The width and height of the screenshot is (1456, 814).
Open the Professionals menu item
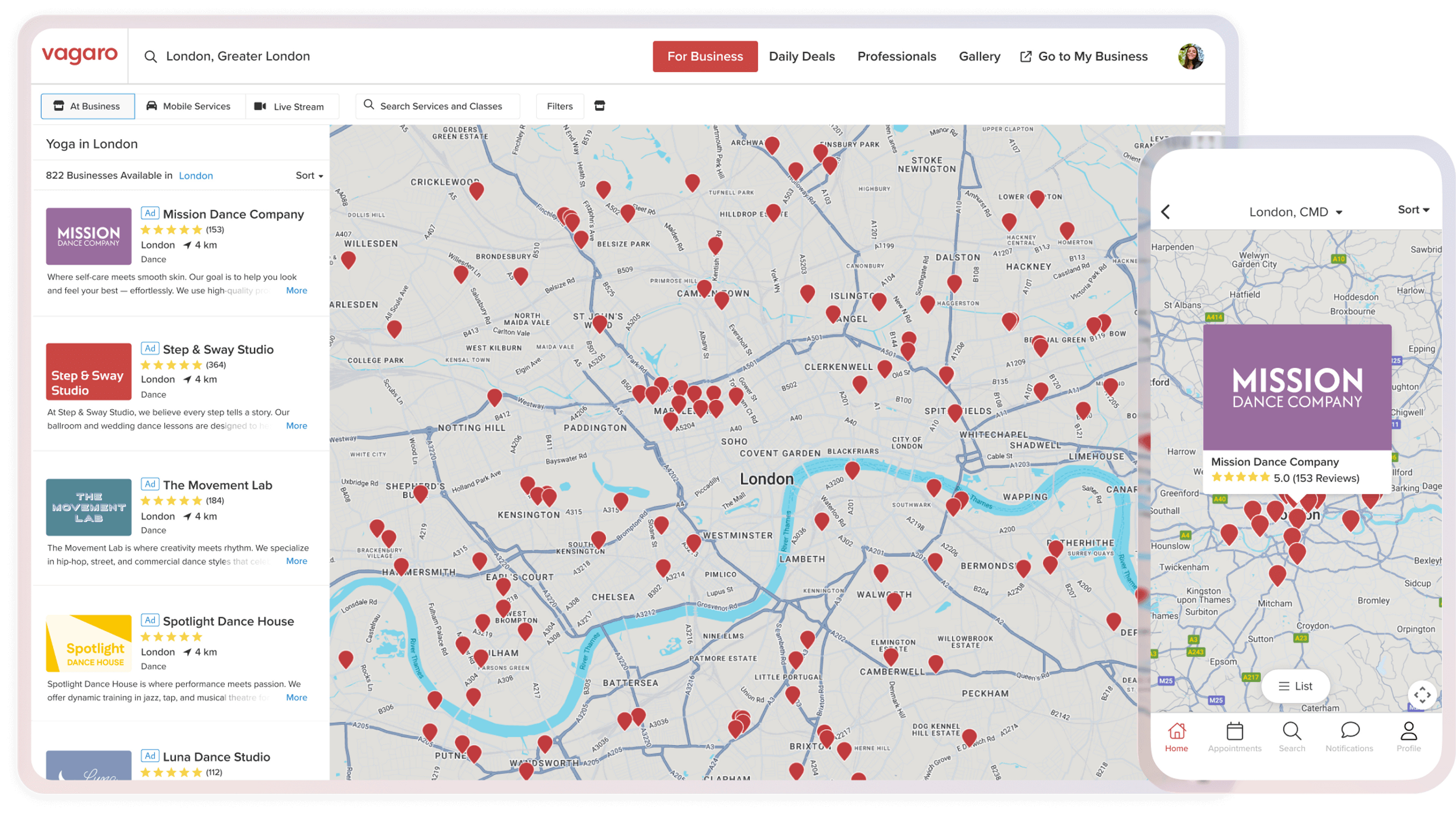tap(896, 56)
